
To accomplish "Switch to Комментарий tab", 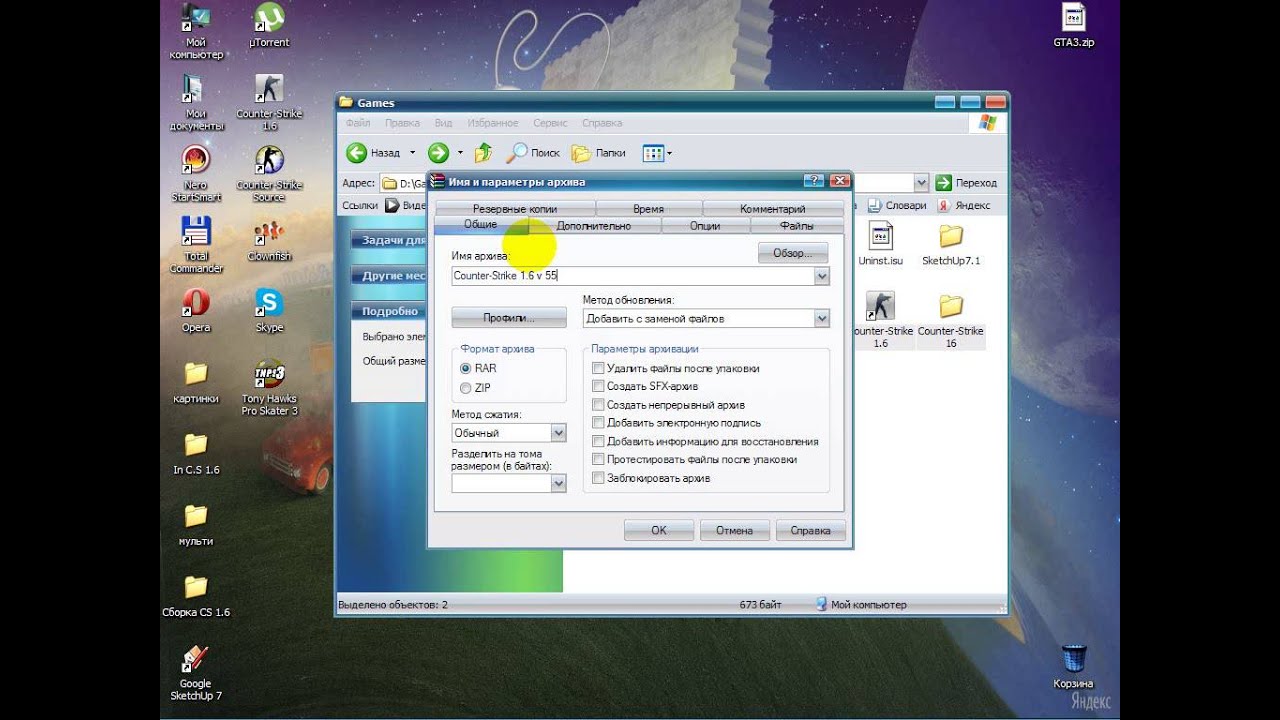I will (x=772, y=209).
